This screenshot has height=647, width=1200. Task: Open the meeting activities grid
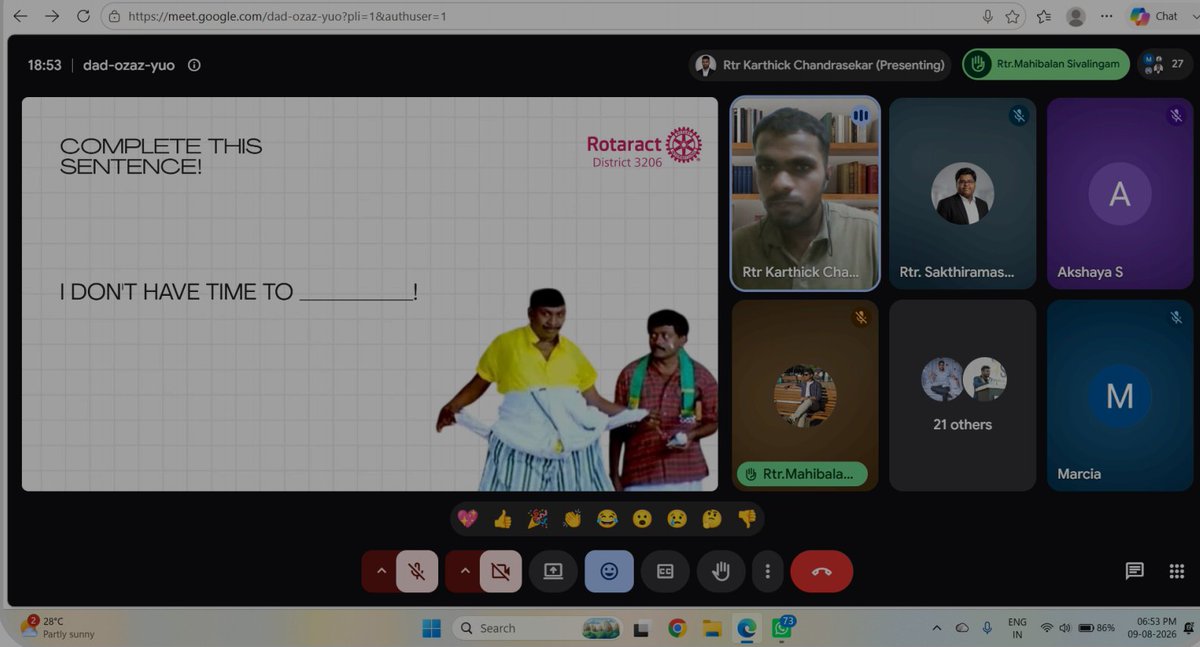click(x=1176, y=571)
